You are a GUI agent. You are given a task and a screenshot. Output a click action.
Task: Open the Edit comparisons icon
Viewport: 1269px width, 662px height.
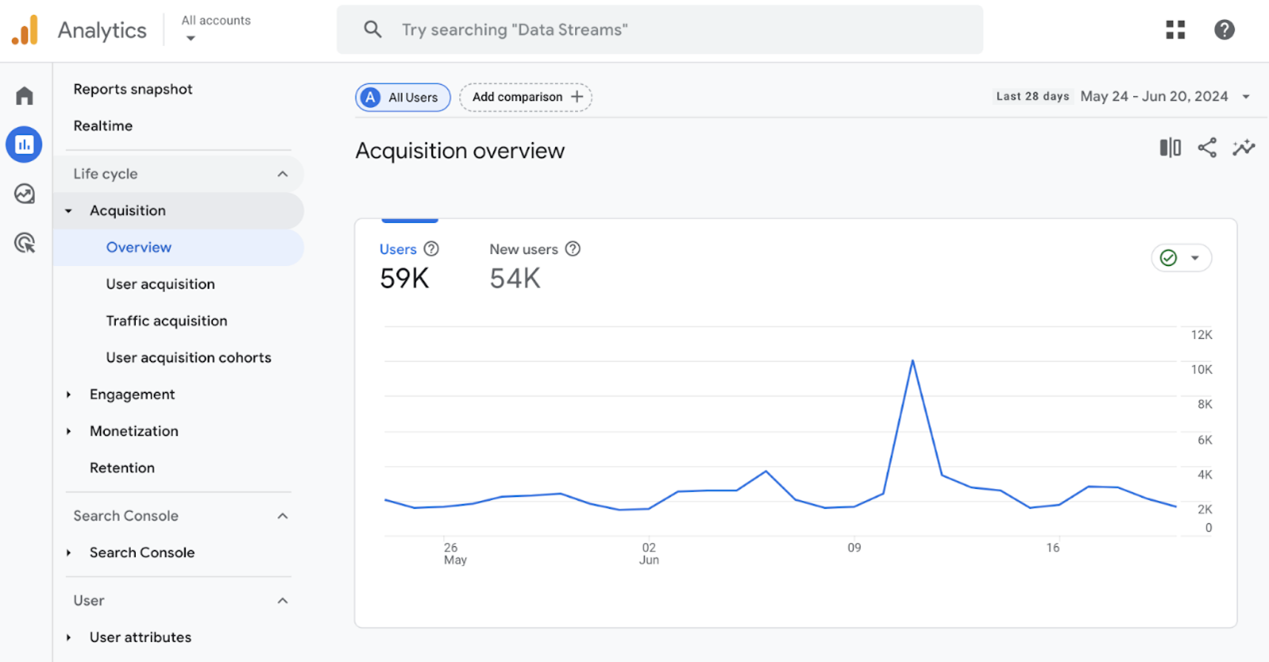tap(1170, 148)
